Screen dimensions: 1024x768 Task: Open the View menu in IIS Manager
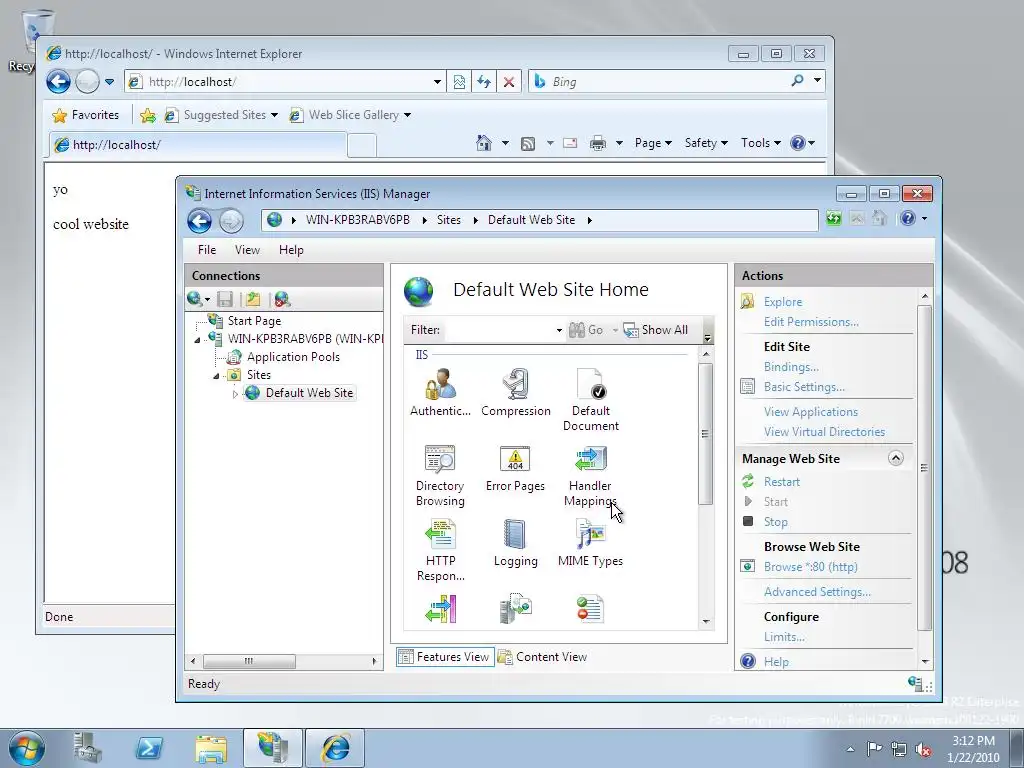click(248, 249)
